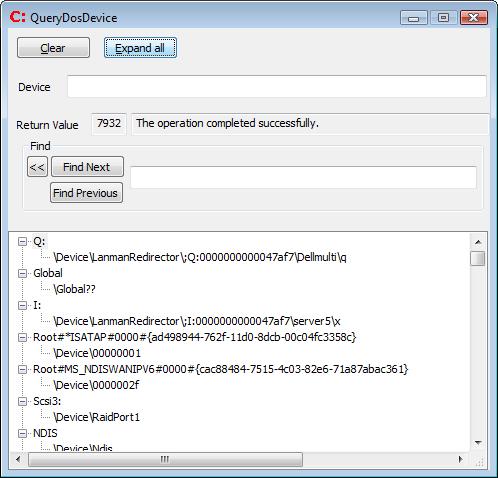
Task: Collapse the Global tree node
Action: pyautogui.click(x=22, y=273)
